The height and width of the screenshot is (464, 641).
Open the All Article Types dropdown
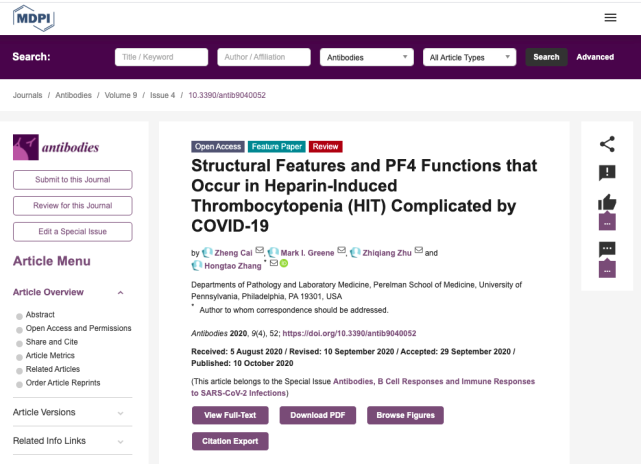(469, 57)
